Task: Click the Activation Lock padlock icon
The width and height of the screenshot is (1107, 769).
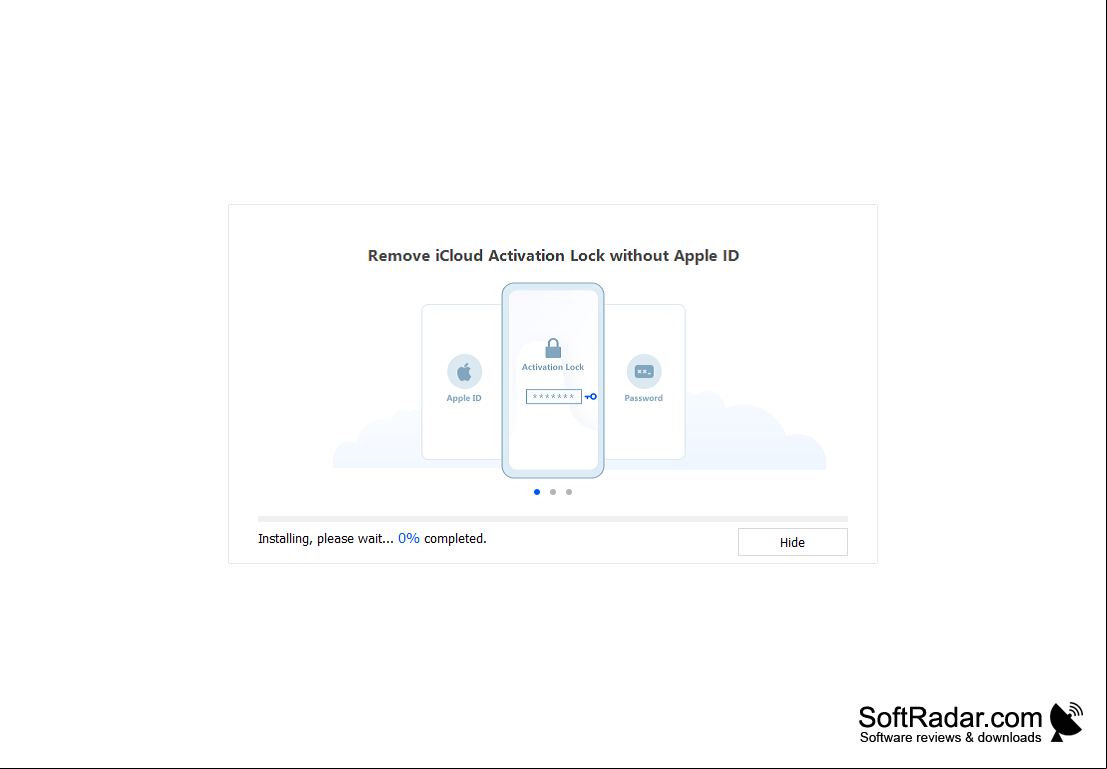Action: point(553,348)
